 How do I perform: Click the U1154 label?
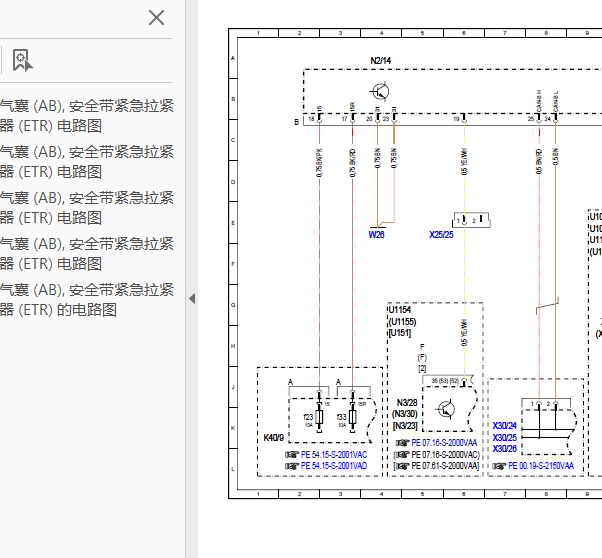click(x=400, y=310)
